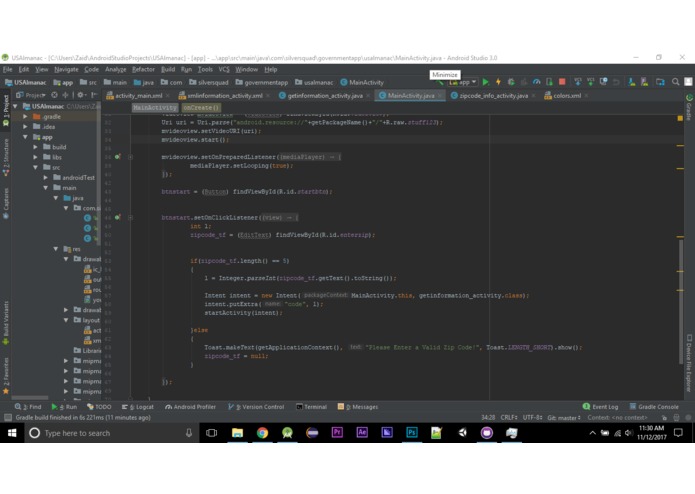Viewport: 695px width, 494px height.
Task: Click Windows search box on taskbar
Action: [111, 433]
